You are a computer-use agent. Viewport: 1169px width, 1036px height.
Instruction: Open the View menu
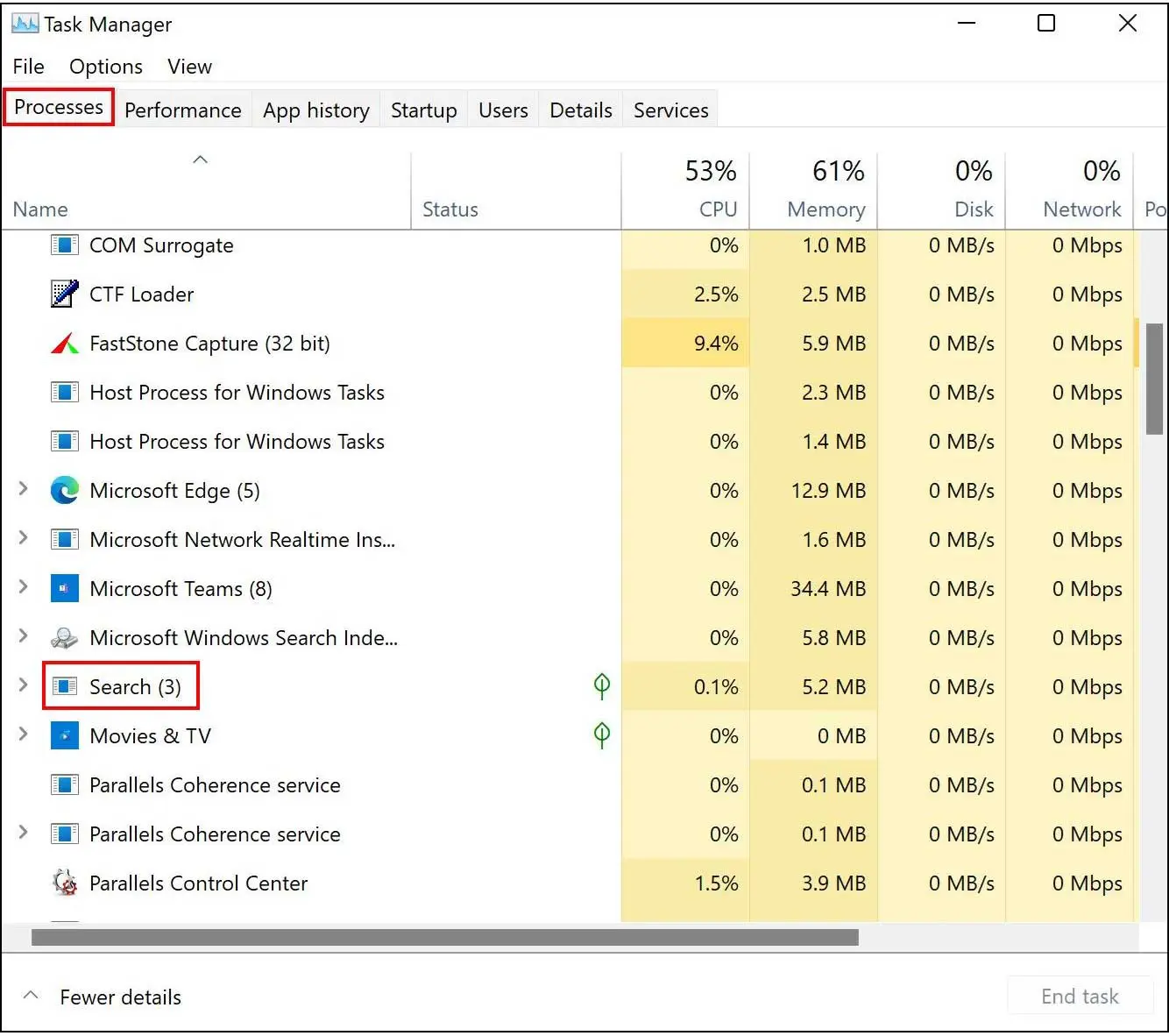(189, 67)
